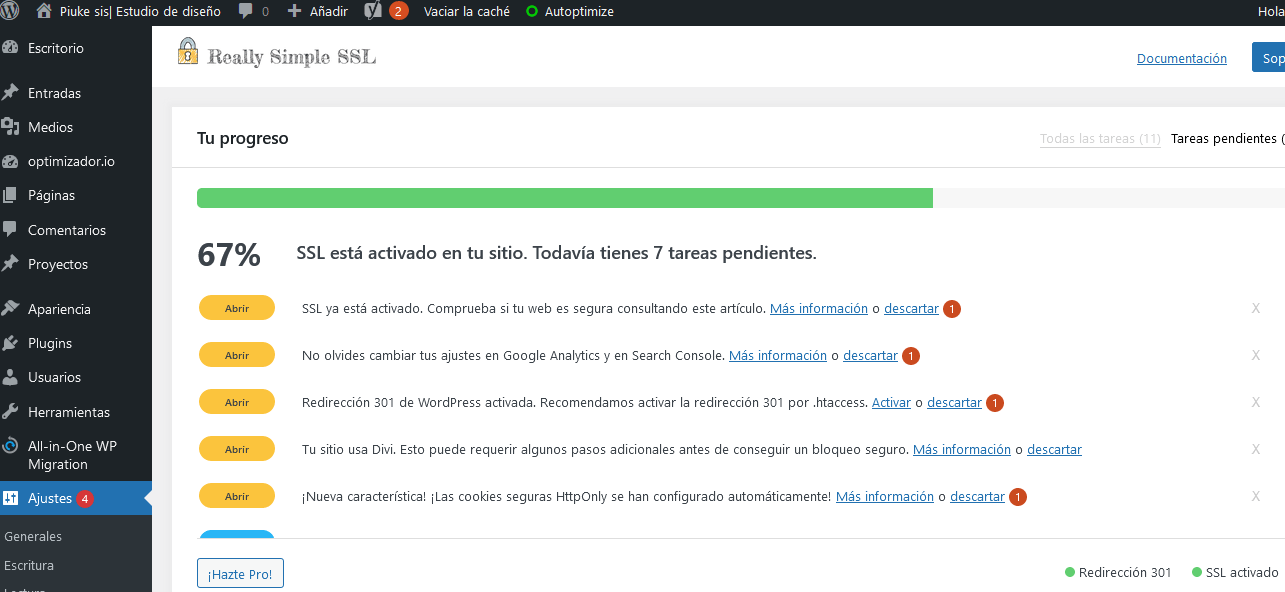The height and width of the screenshot is (592, 1285).
Task: Click Abrir badge for Redirección 301 task
Action: tap(237, 402)
